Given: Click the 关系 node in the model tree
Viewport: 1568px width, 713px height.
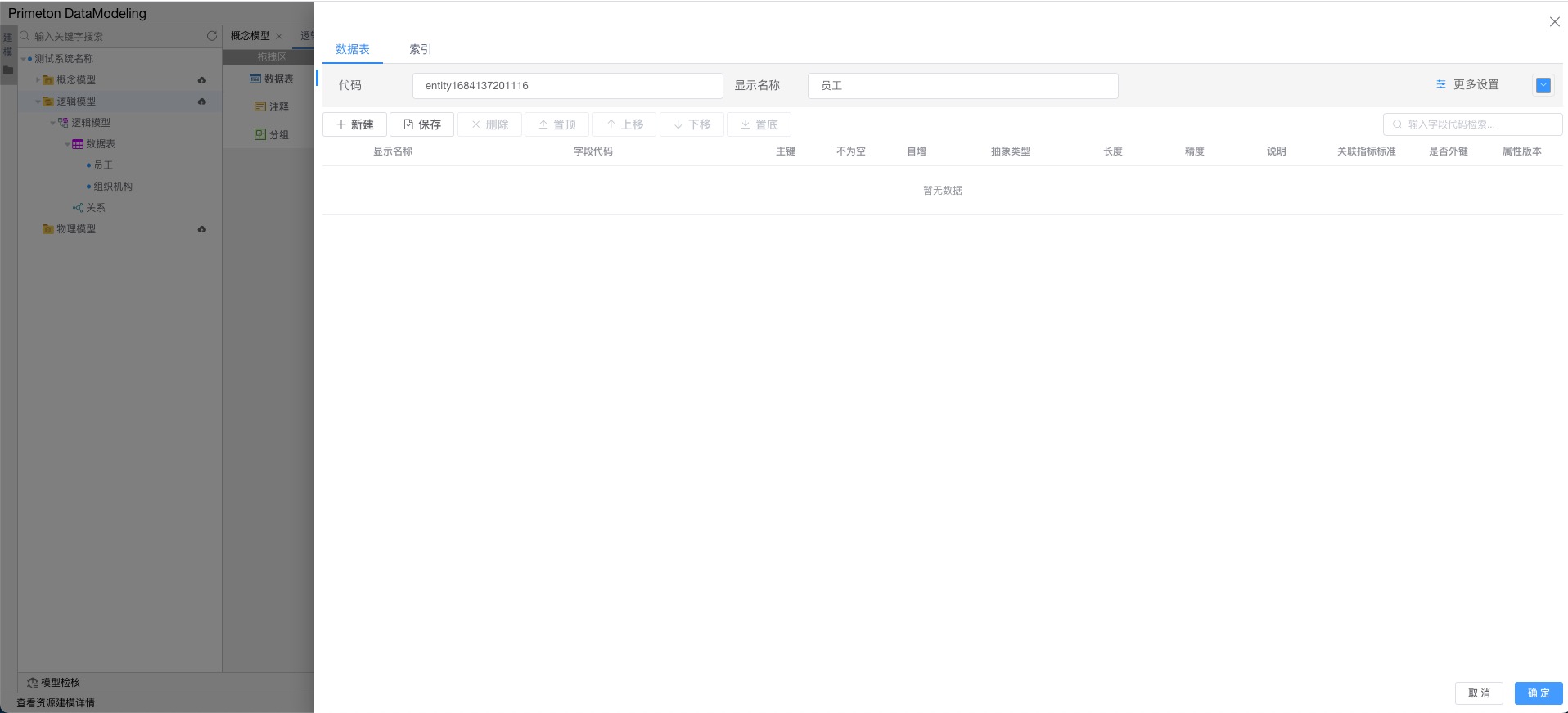Looking at the screenshot, I should coord(88,208).
